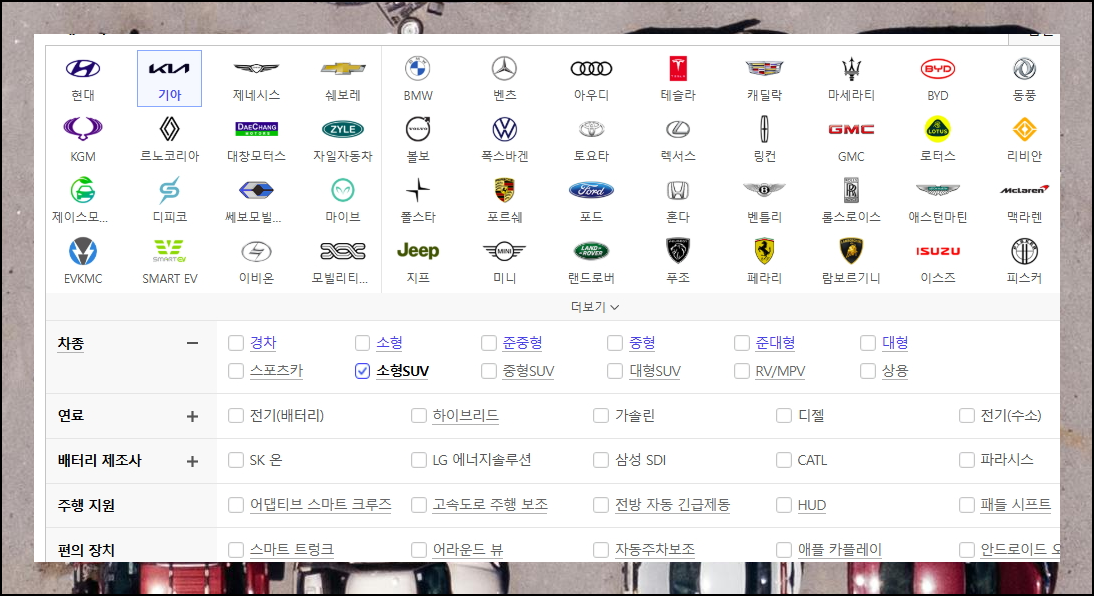Choose the Rolls-Royce (롤스로이스) logo
Screen dimensions: 1094x596
tap(851, 190)
